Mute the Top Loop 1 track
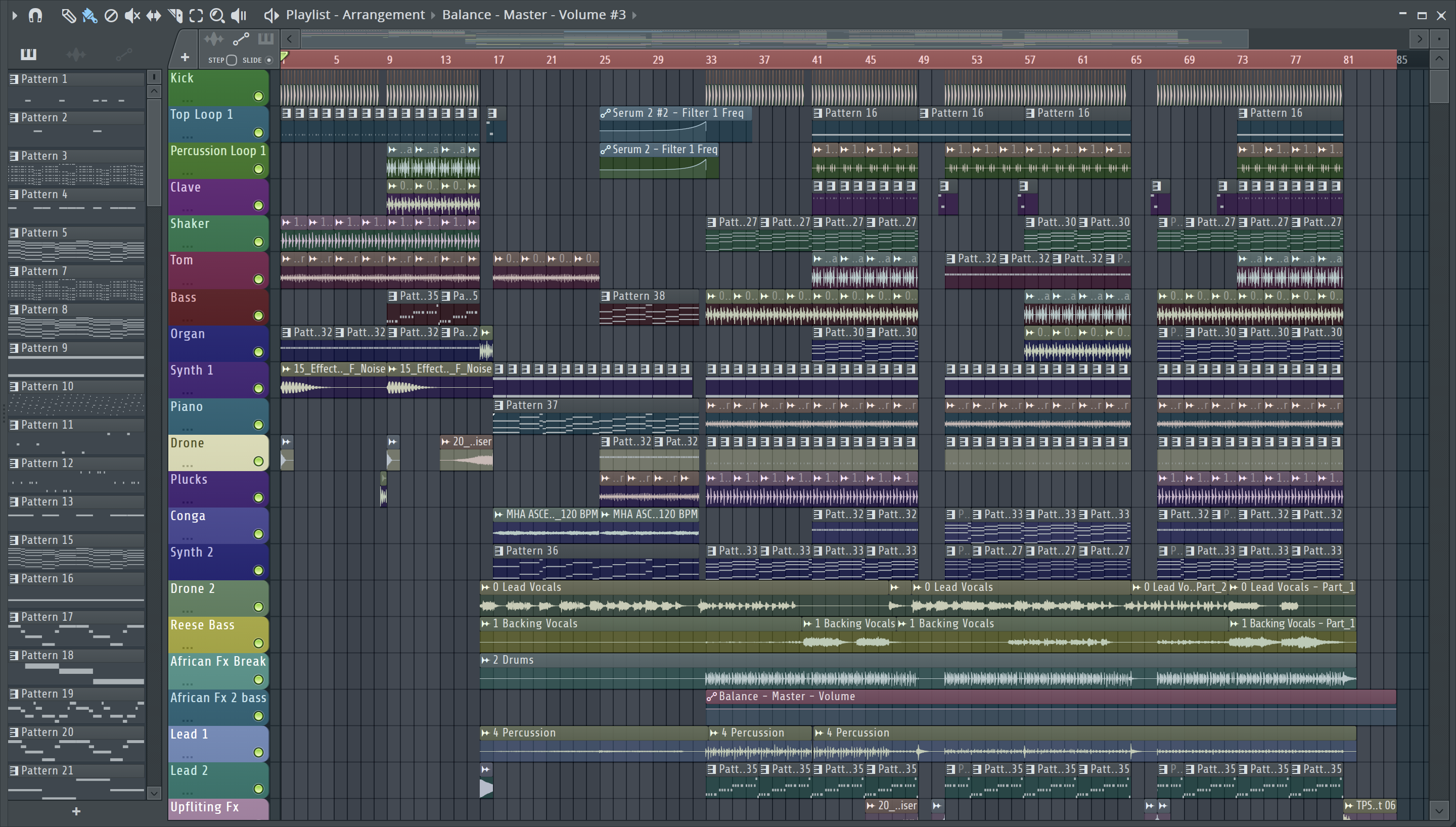1456x827 pixels. [x=258, y=132]
